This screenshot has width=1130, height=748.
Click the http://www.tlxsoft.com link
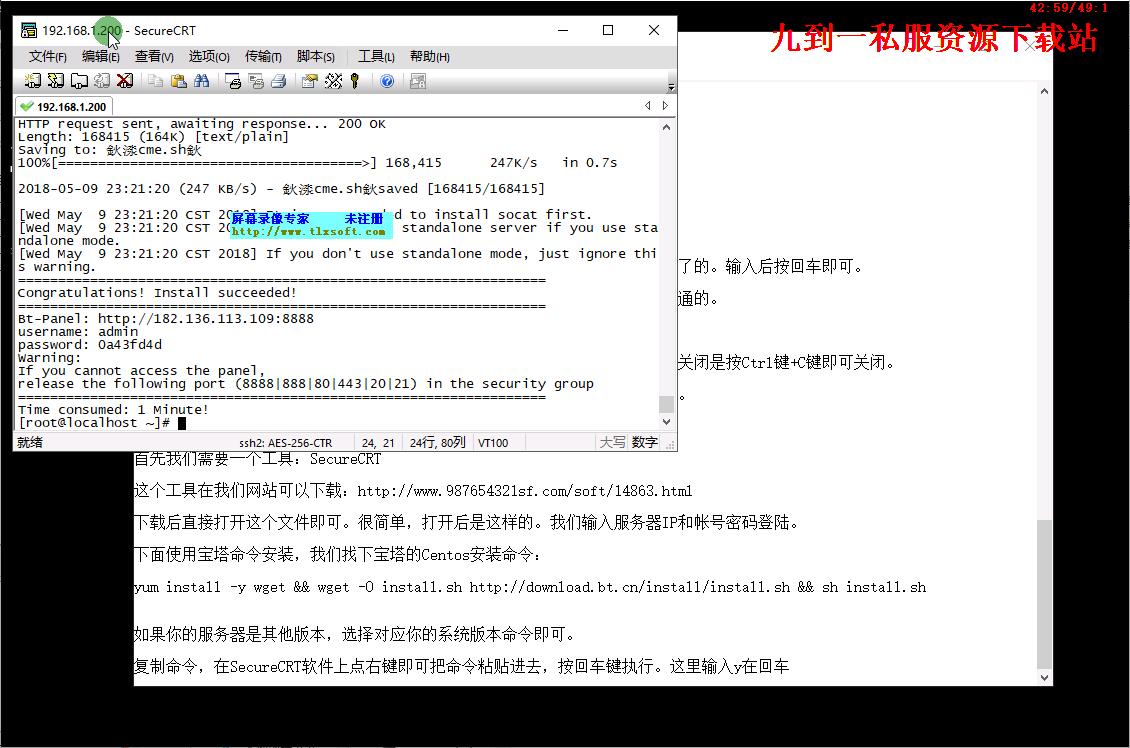point(309,232)
